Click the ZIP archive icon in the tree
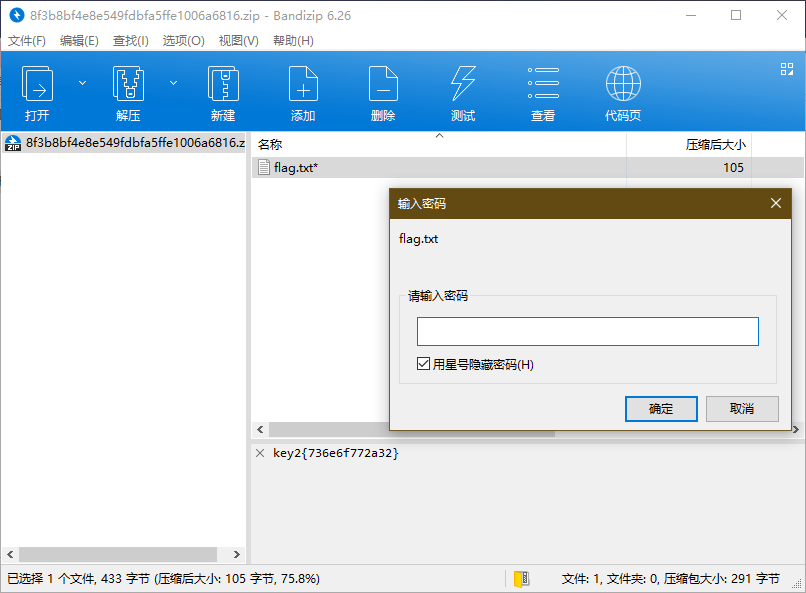806x593 pixels. click(x=13, y=143)
